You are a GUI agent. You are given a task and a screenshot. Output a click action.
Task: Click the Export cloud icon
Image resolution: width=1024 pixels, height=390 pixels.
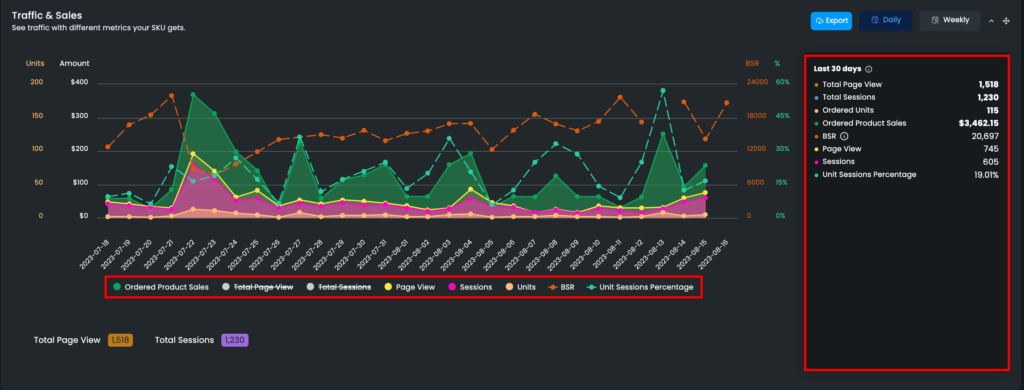(x=820, y=21)
